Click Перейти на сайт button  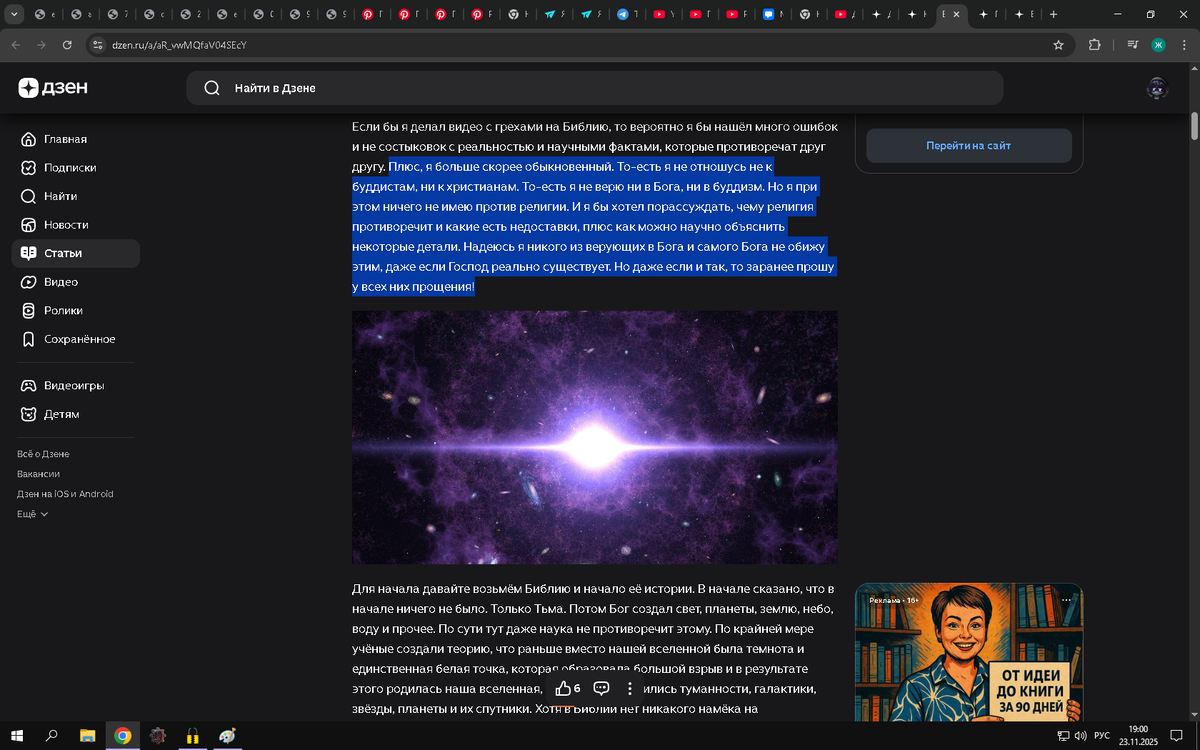tap(968, 146)
